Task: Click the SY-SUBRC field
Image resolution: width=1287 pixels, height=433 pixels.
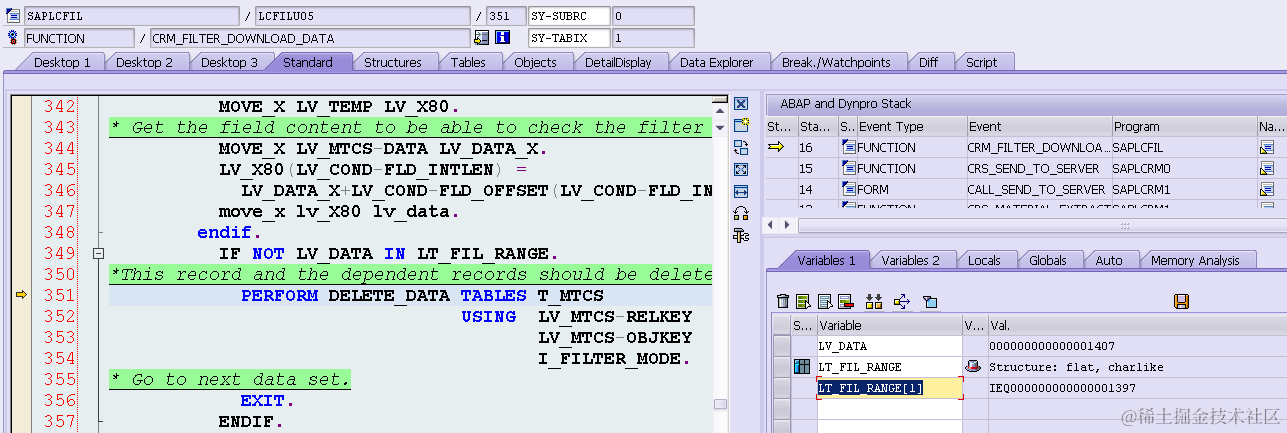Action: pyautogui.click(x=569, y=16)
